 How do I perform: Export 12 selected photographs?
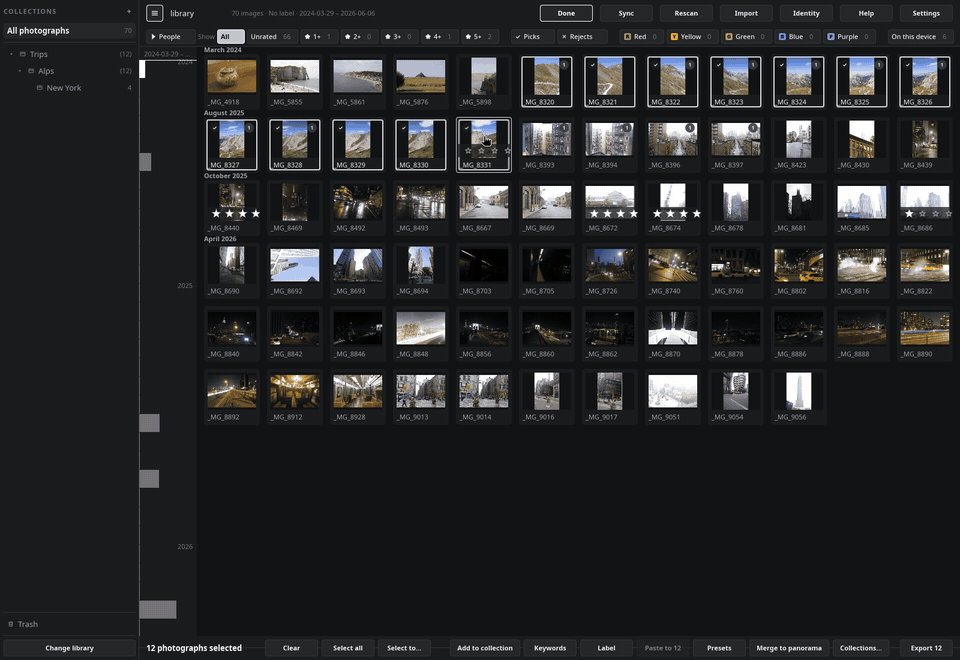[926, 648]
